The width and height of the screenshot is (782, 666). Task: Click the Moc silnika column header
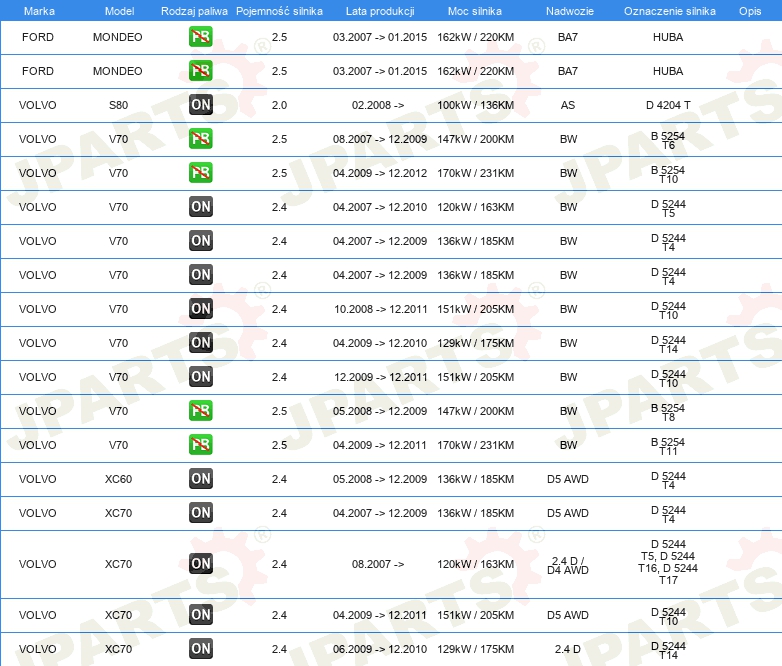(475, 11)
